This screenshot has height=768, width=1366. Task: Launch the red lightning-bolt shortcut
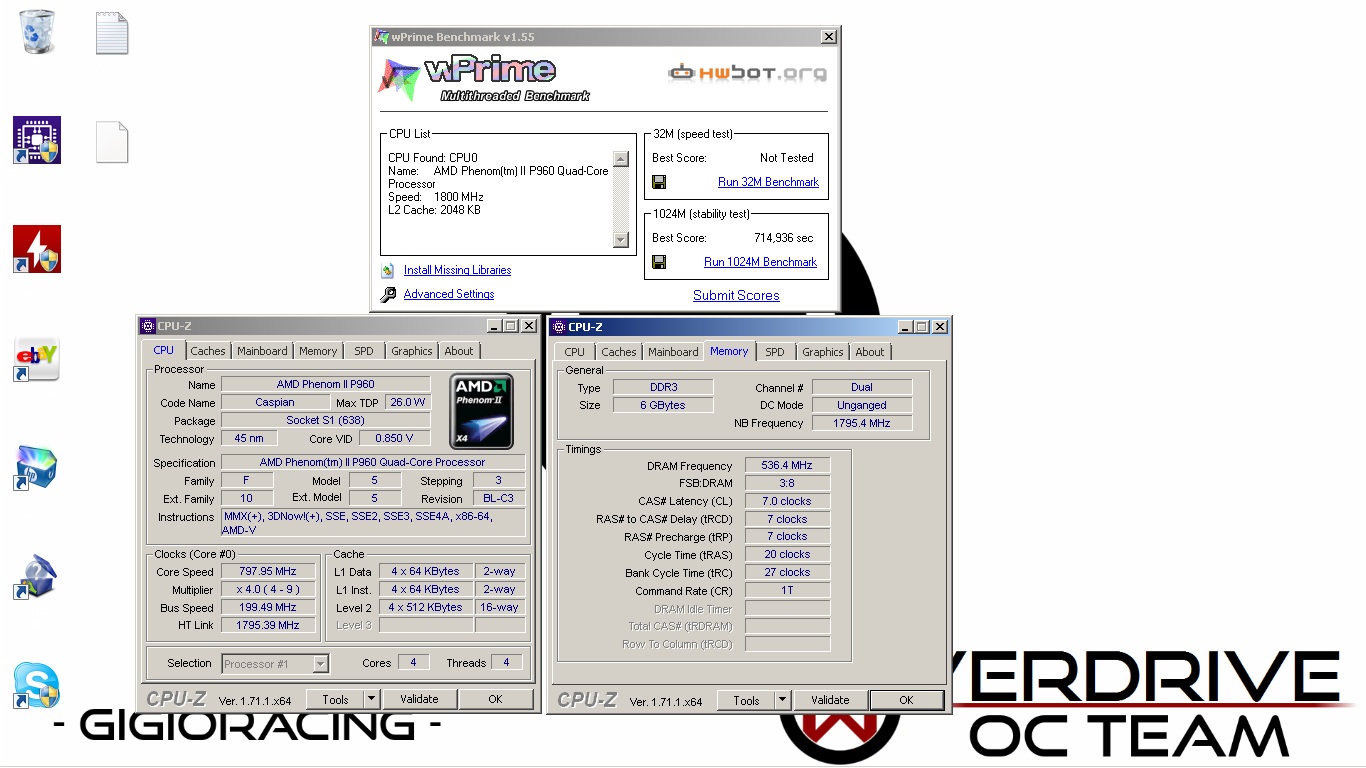[37, 249]
